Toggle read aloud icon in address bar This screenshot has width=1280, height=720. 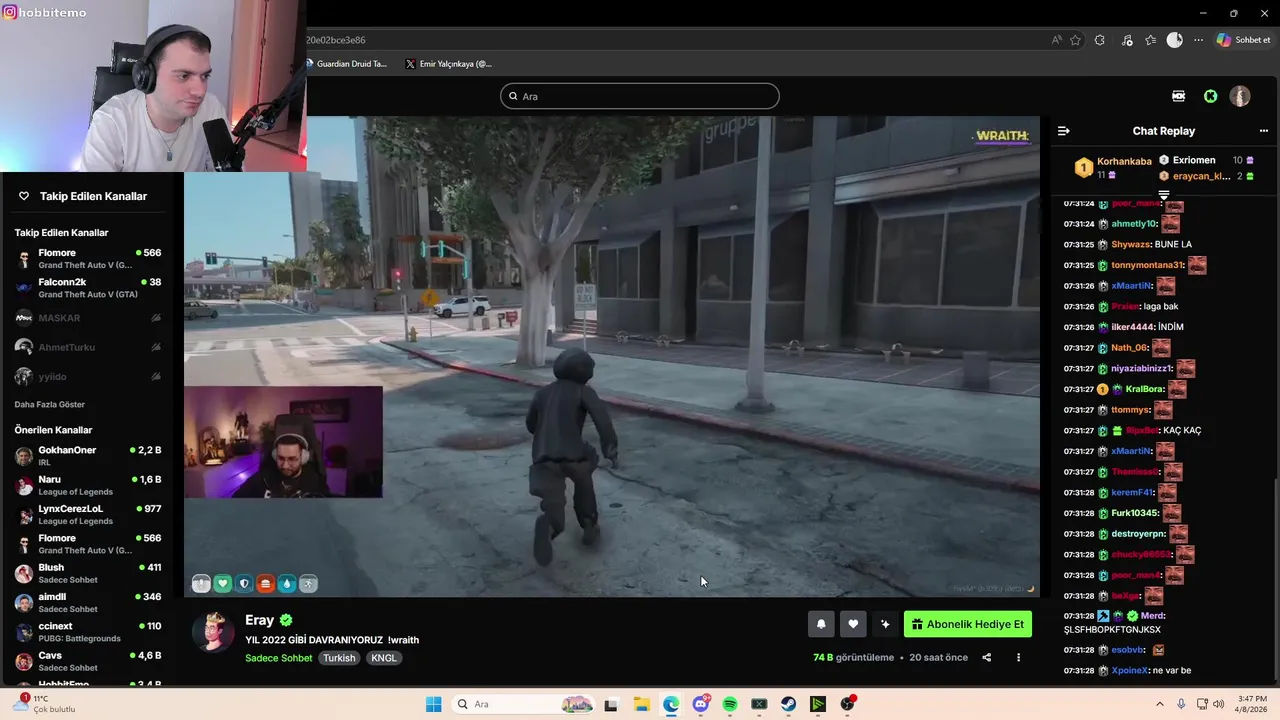point(1057,40)
